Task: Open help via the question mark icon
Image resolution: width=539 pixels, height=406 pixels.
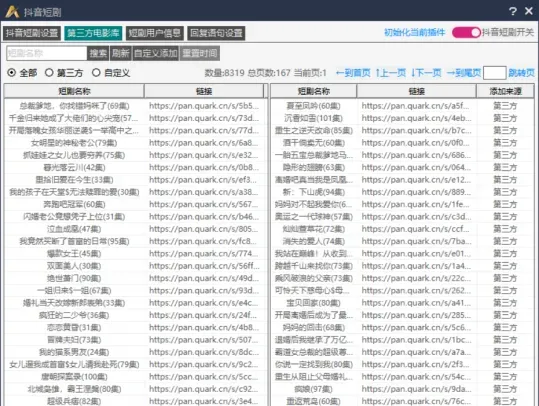Action: click(x=513, y=11)
